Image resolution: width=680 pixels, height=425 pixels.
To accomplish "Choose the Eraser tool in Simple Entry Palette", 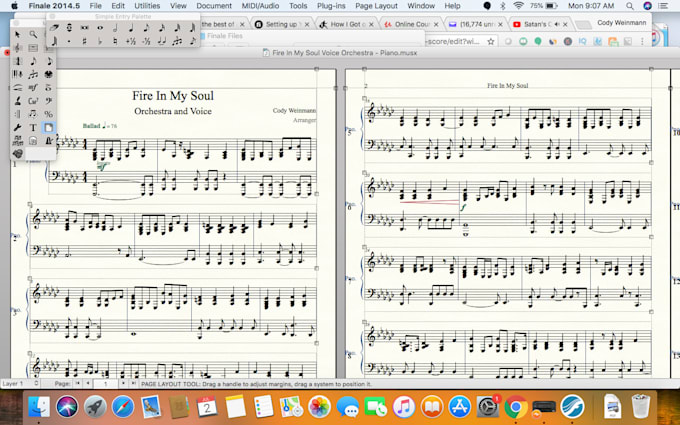I will tap(54, 28).
